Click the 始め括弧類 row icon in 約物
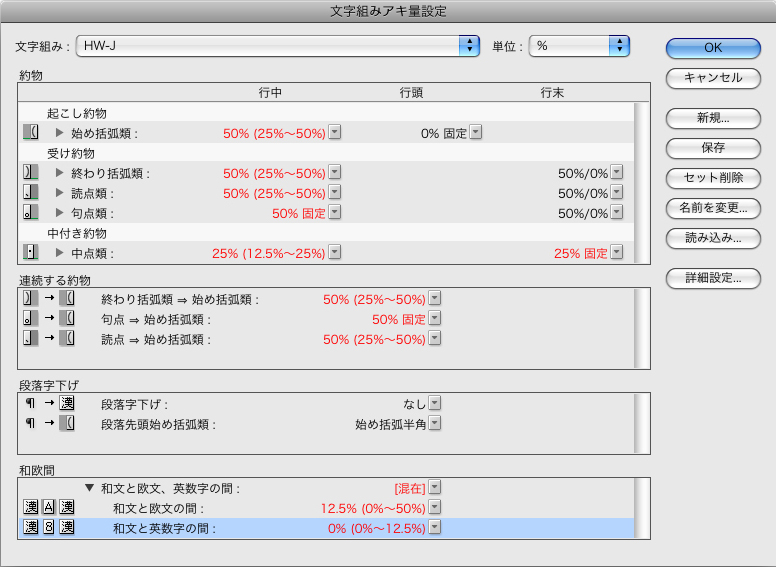Viewport: 776px width, 567px height. 31,132
